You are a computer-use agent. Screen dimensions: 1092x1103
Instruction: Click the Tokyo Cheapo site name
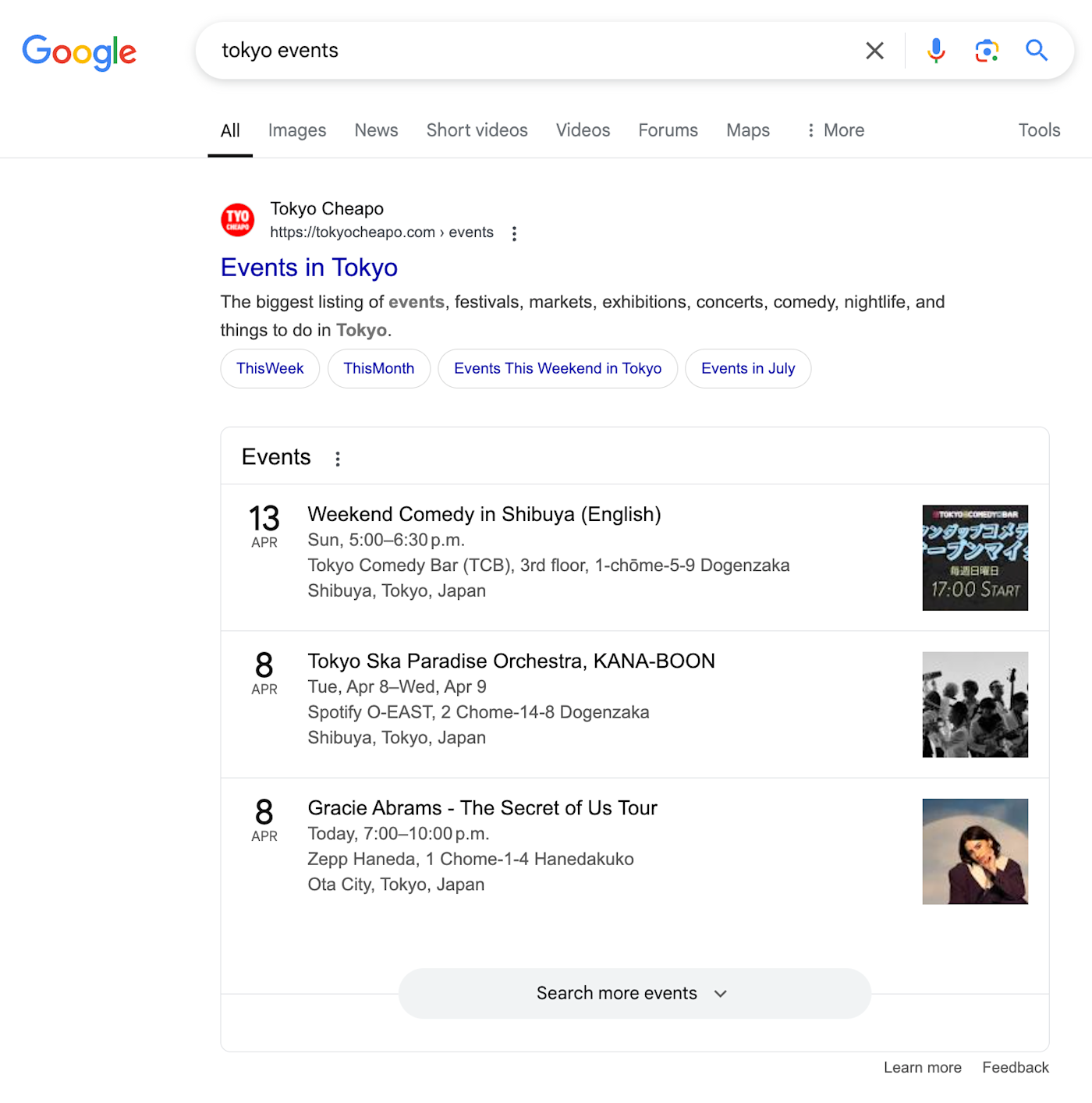327,208
